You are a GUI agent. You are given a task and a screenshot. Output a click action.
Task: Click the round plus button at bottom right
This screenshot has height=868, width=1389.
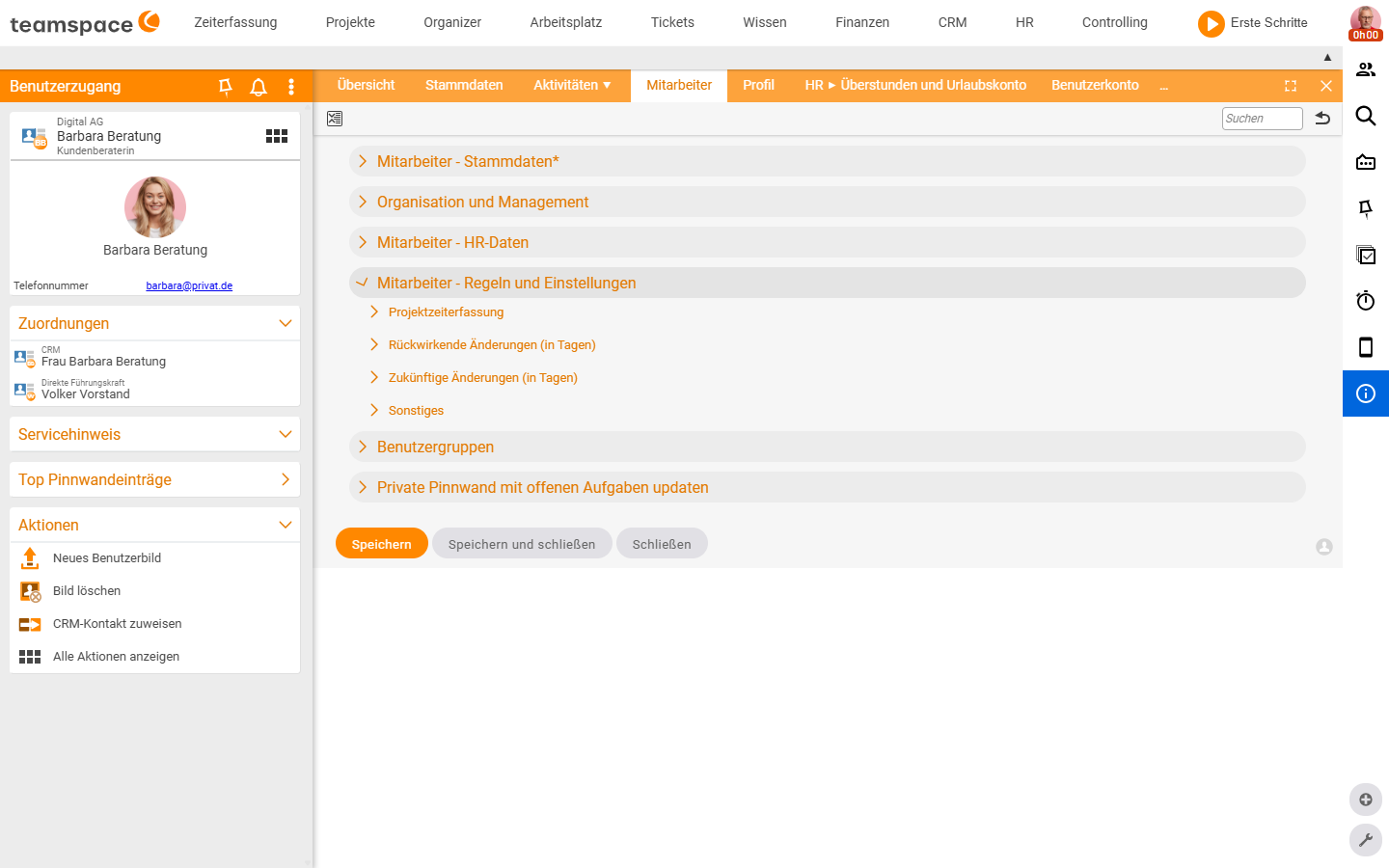[1366, 800]
